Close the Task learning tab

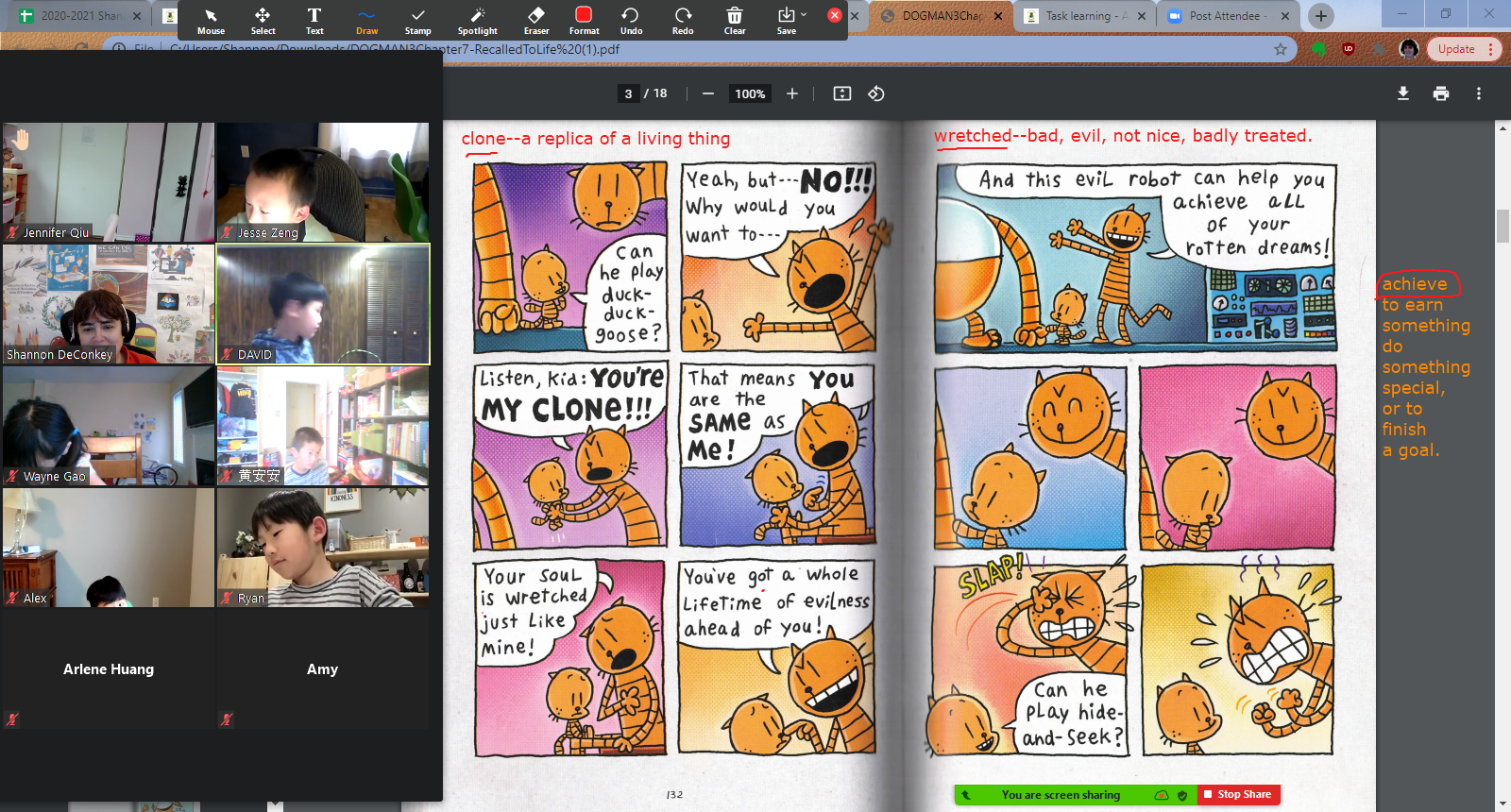1142,16
